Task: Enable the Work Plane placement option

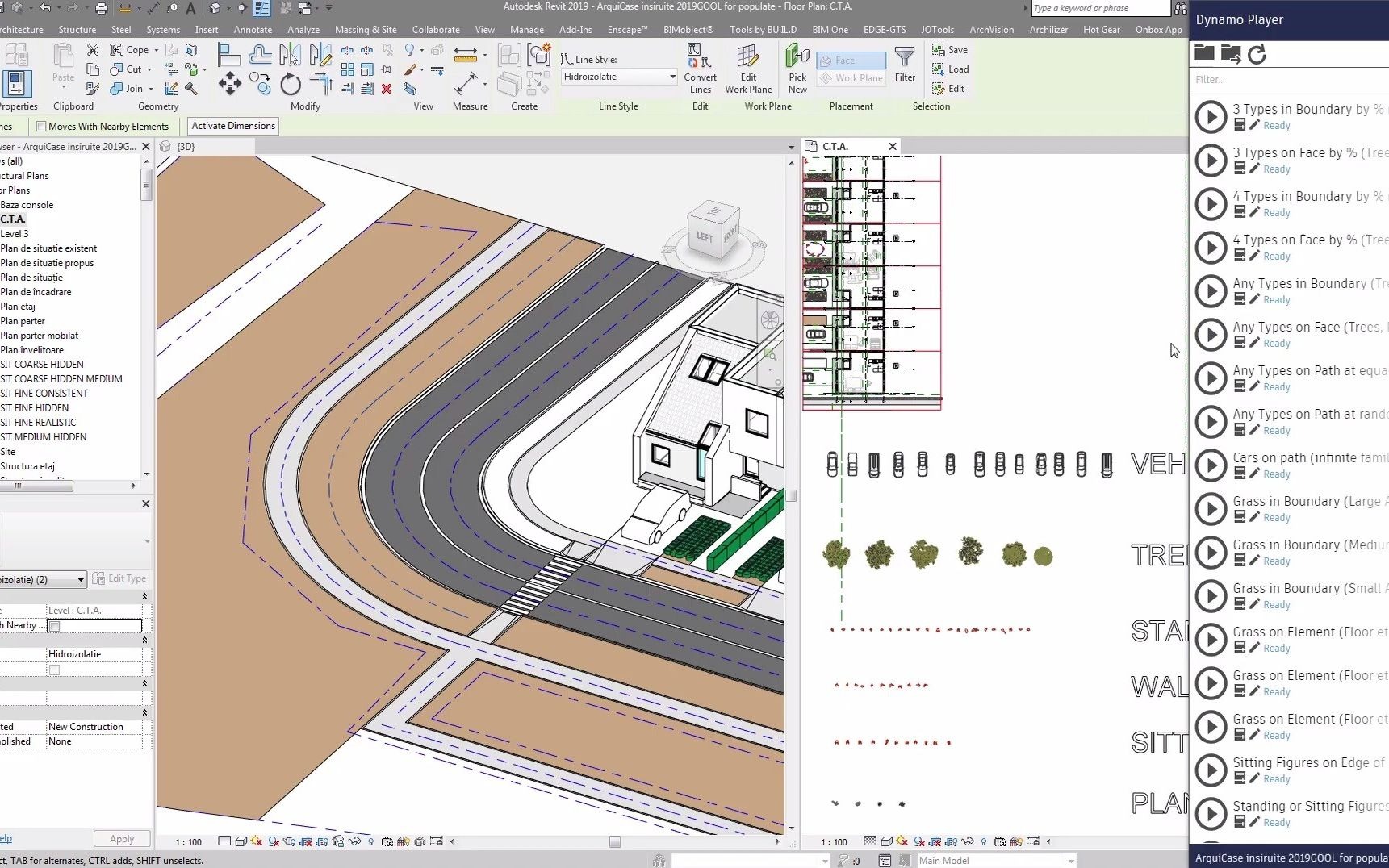Action: click(x=851, y=77)
